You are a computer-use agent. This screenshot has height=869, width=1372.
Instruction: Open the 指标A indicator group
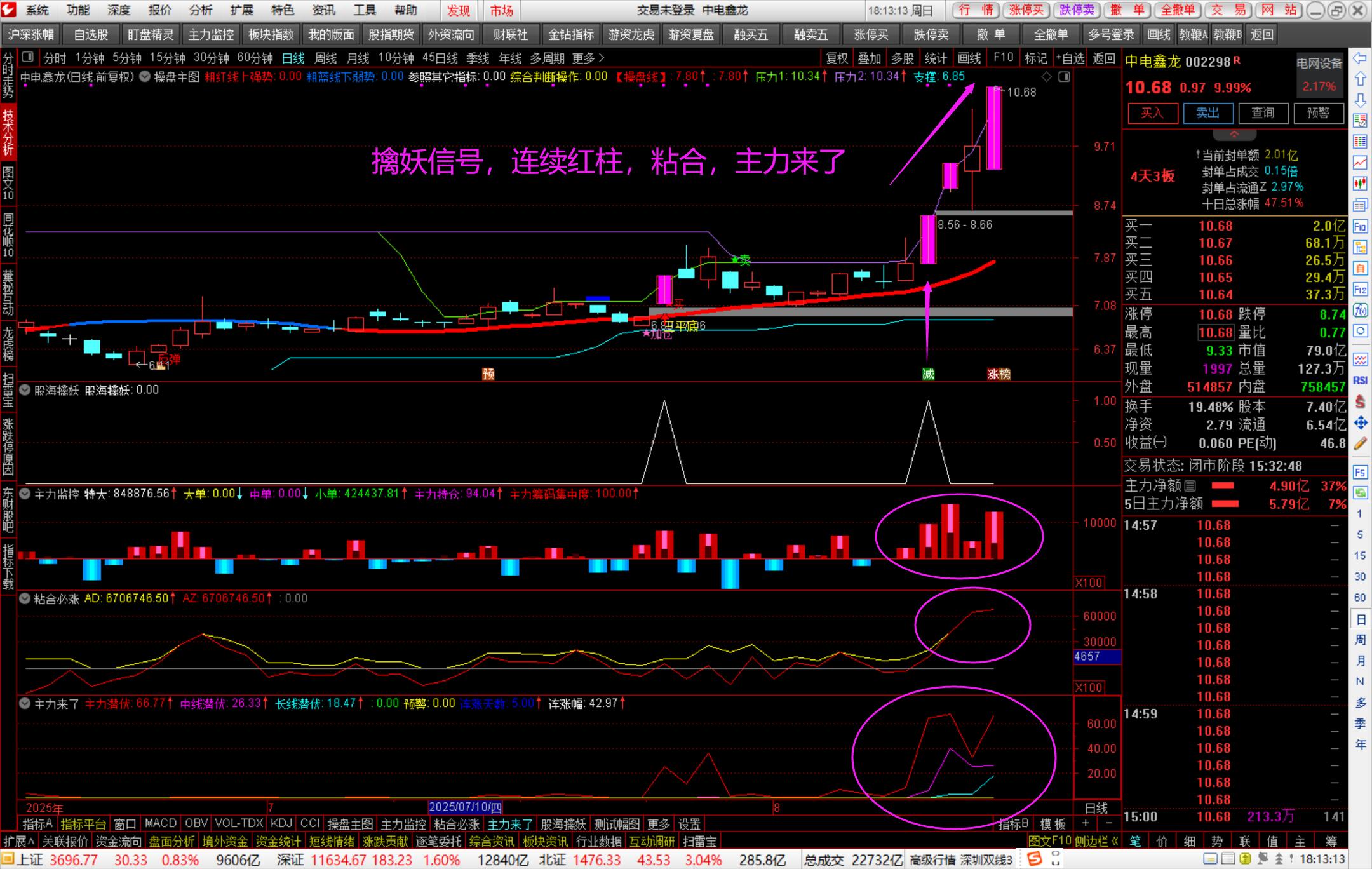pos(37,824)
